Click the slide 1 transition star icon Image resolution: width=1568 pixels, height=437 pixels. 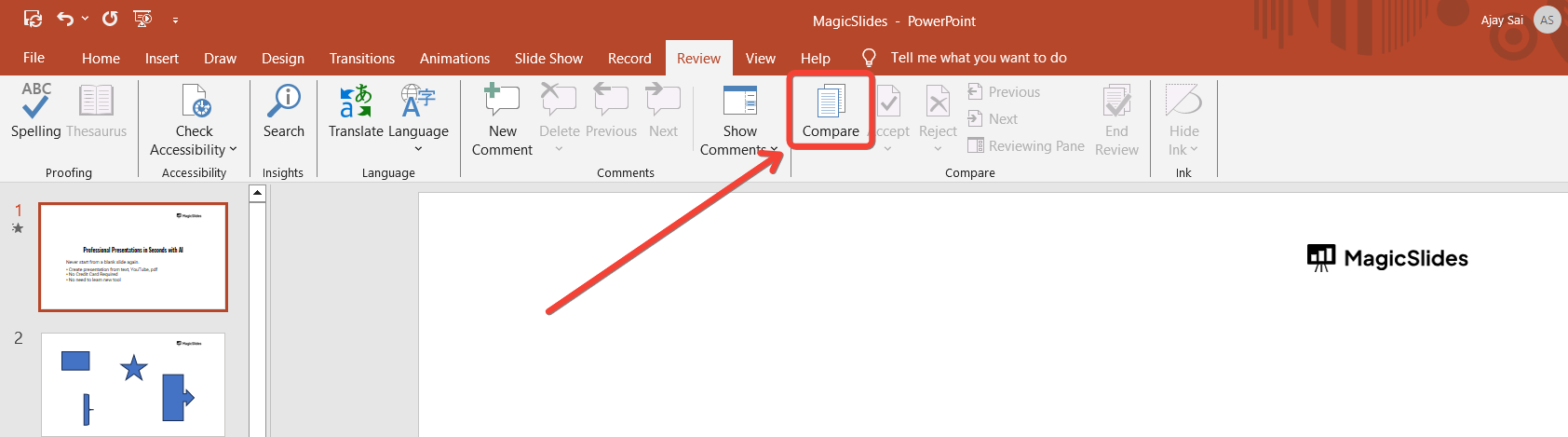(x=18, y=227)
